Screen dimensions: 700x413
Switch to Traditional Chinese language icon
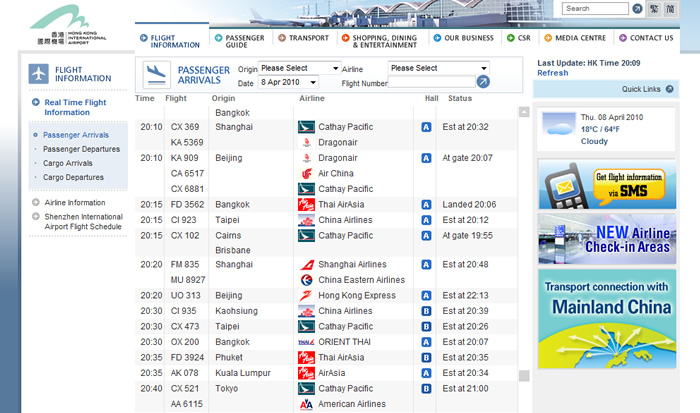click(653, 9)
